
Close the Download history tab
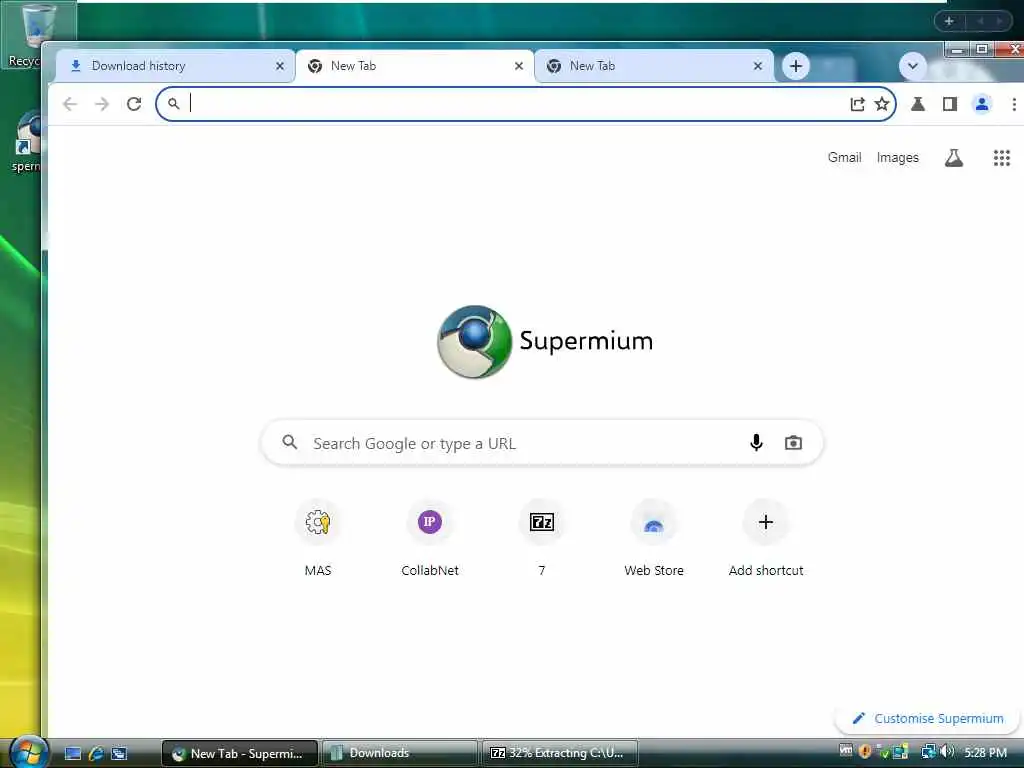(280, 66)
